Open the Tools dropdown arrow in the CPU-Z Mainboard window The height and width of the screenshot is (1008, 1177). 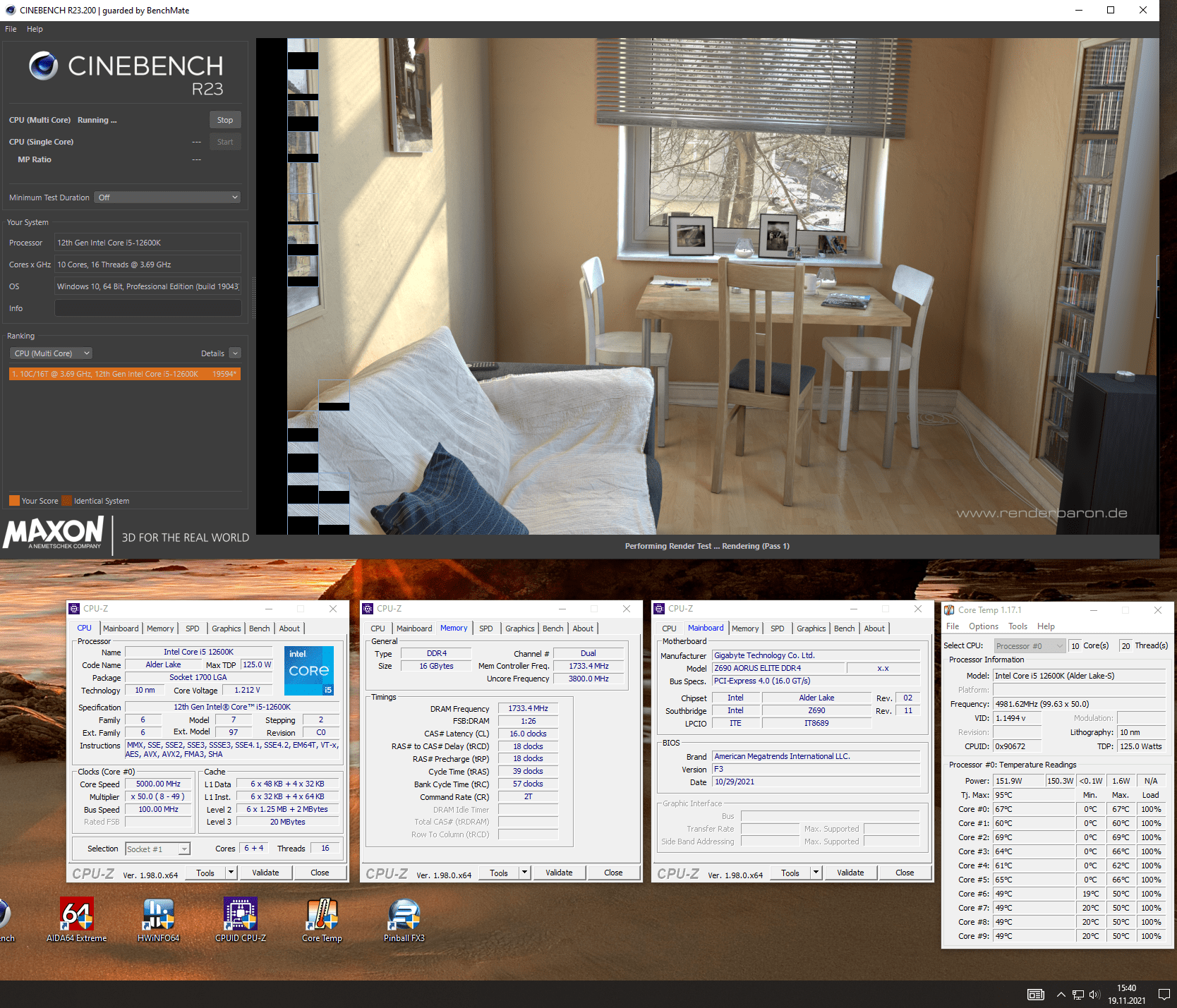(x=816, y=873)
